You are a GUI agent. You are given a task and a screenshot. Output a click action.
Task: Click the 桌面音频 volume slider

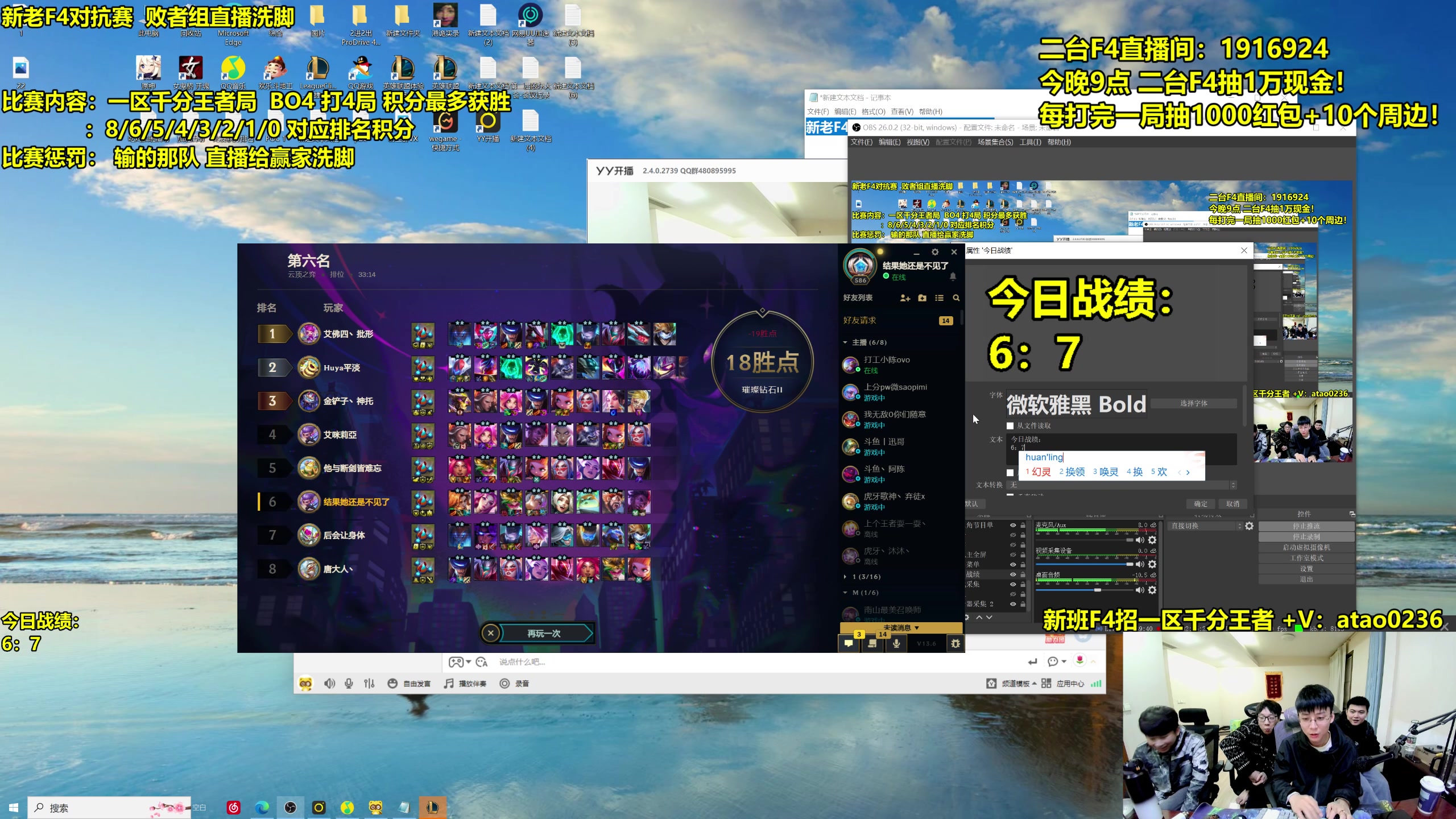(1097, 590)
